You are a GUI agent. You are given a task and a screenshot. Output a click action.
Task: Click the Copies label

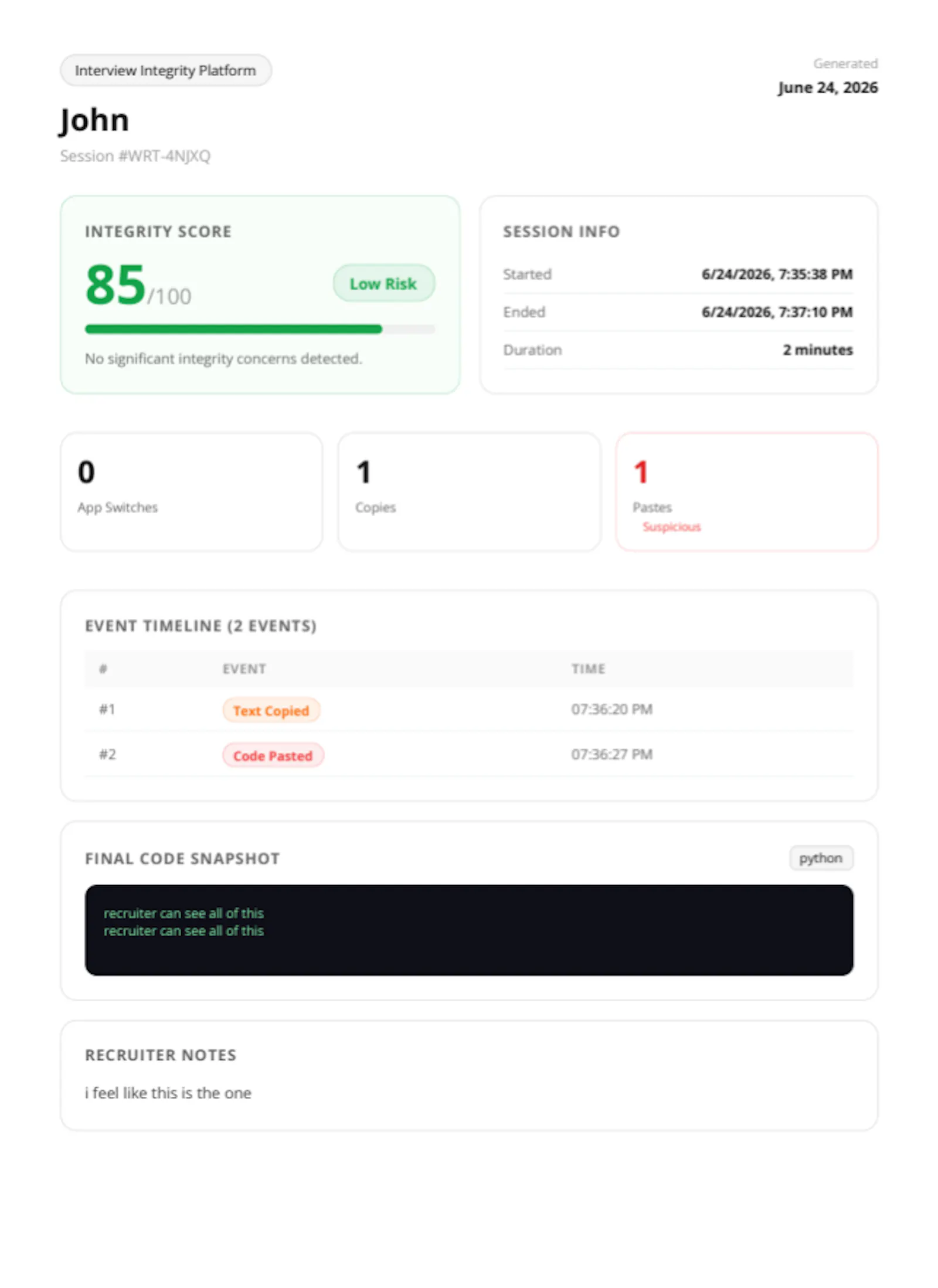(x=375, y=507)
